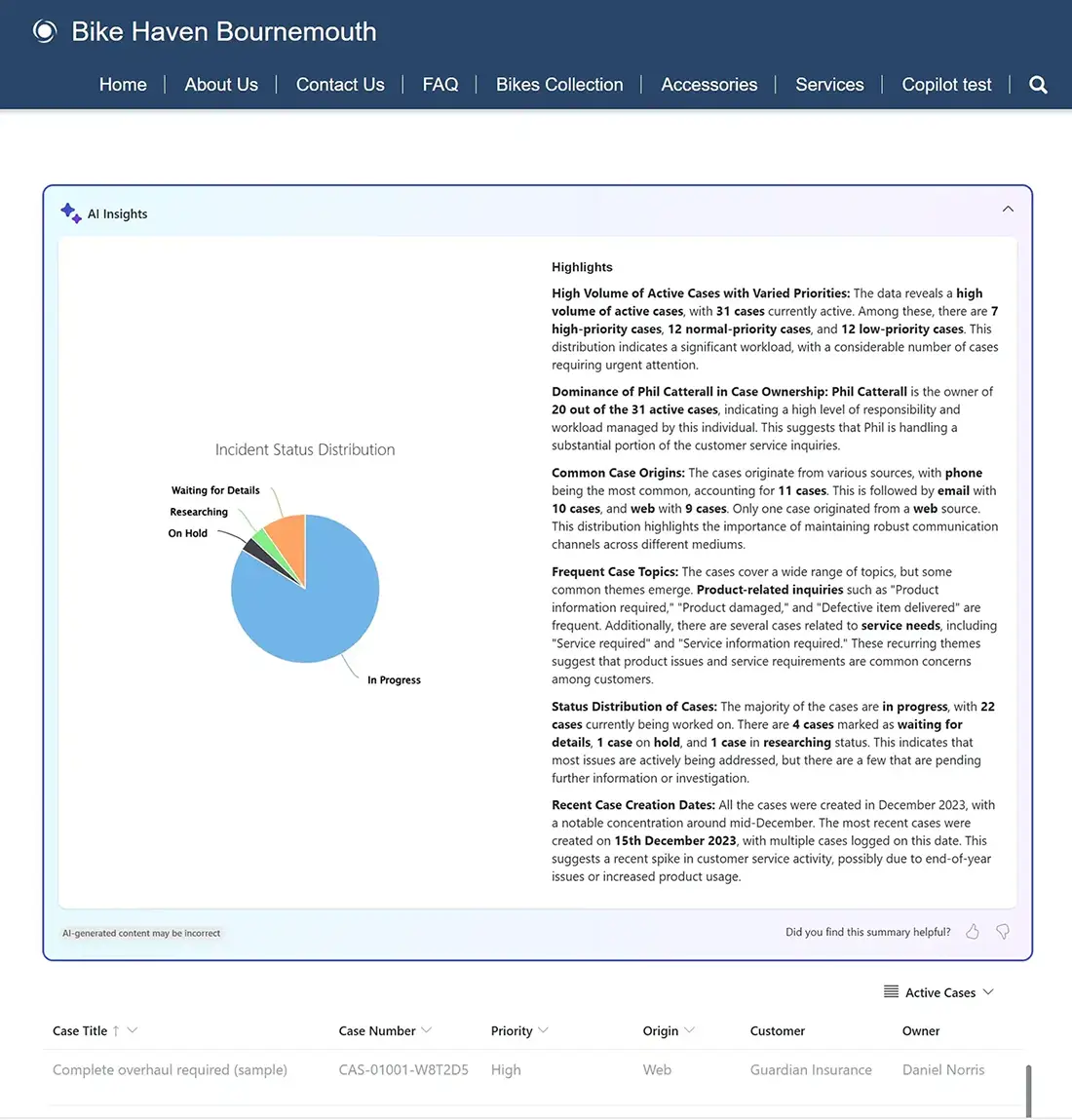Give thumbs down on the summary
1072x1120 pixels.
pyautogui.click(x=1003, y=932)
